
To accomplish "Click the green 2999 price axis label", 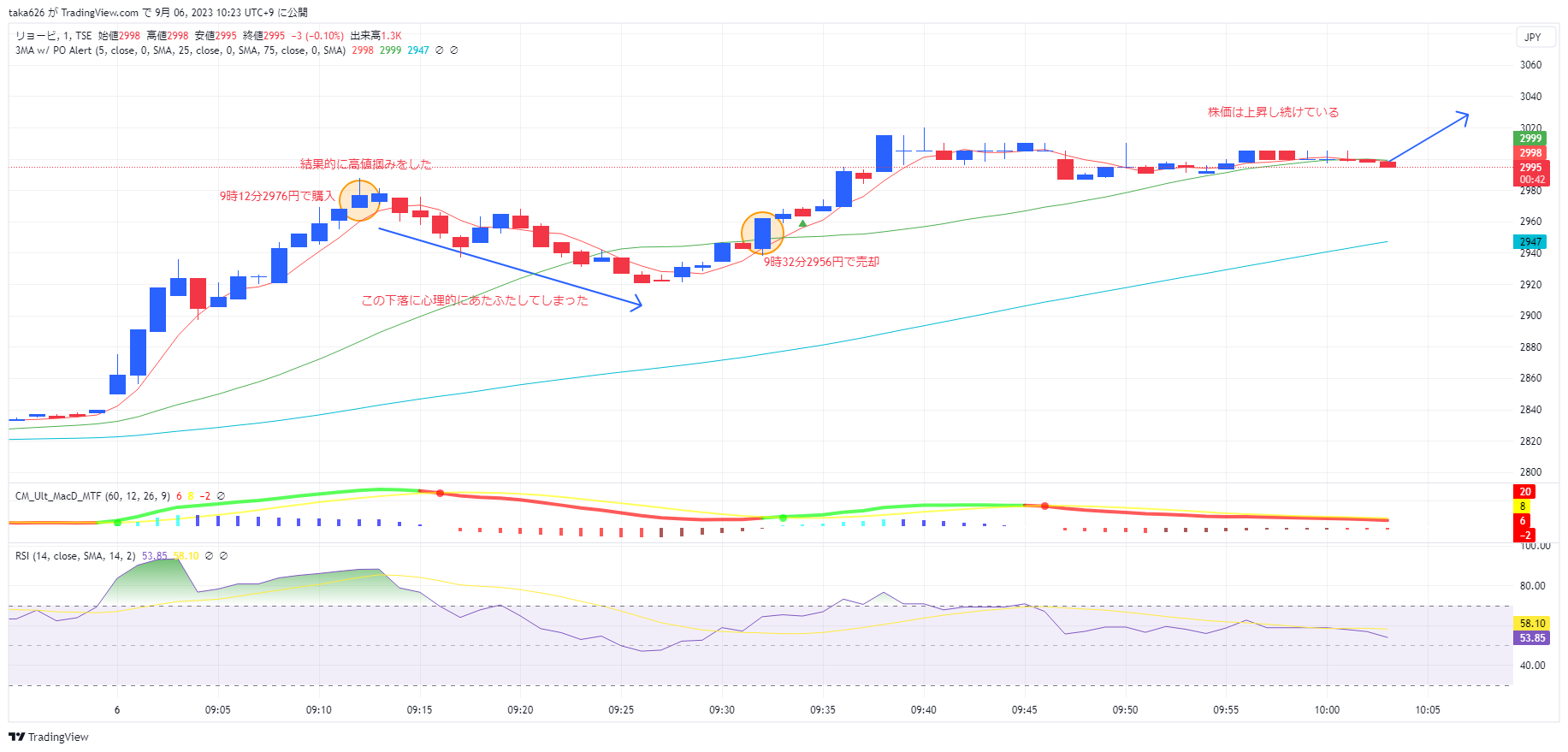I will (1530, 139).
